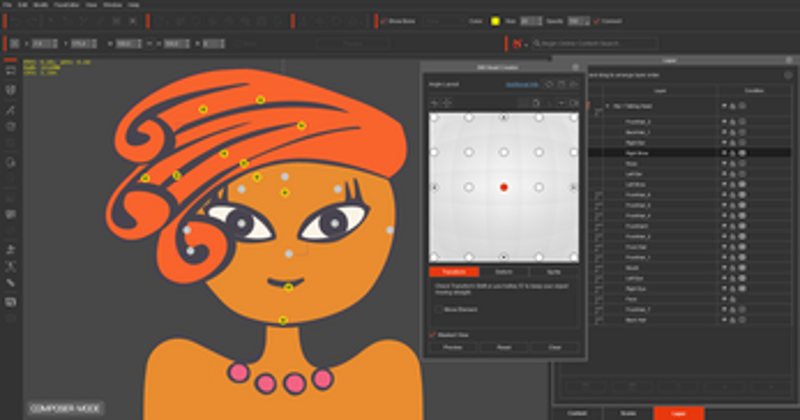
Task: Hide the Face layer with its eye icon
Action: coord(723,299)
